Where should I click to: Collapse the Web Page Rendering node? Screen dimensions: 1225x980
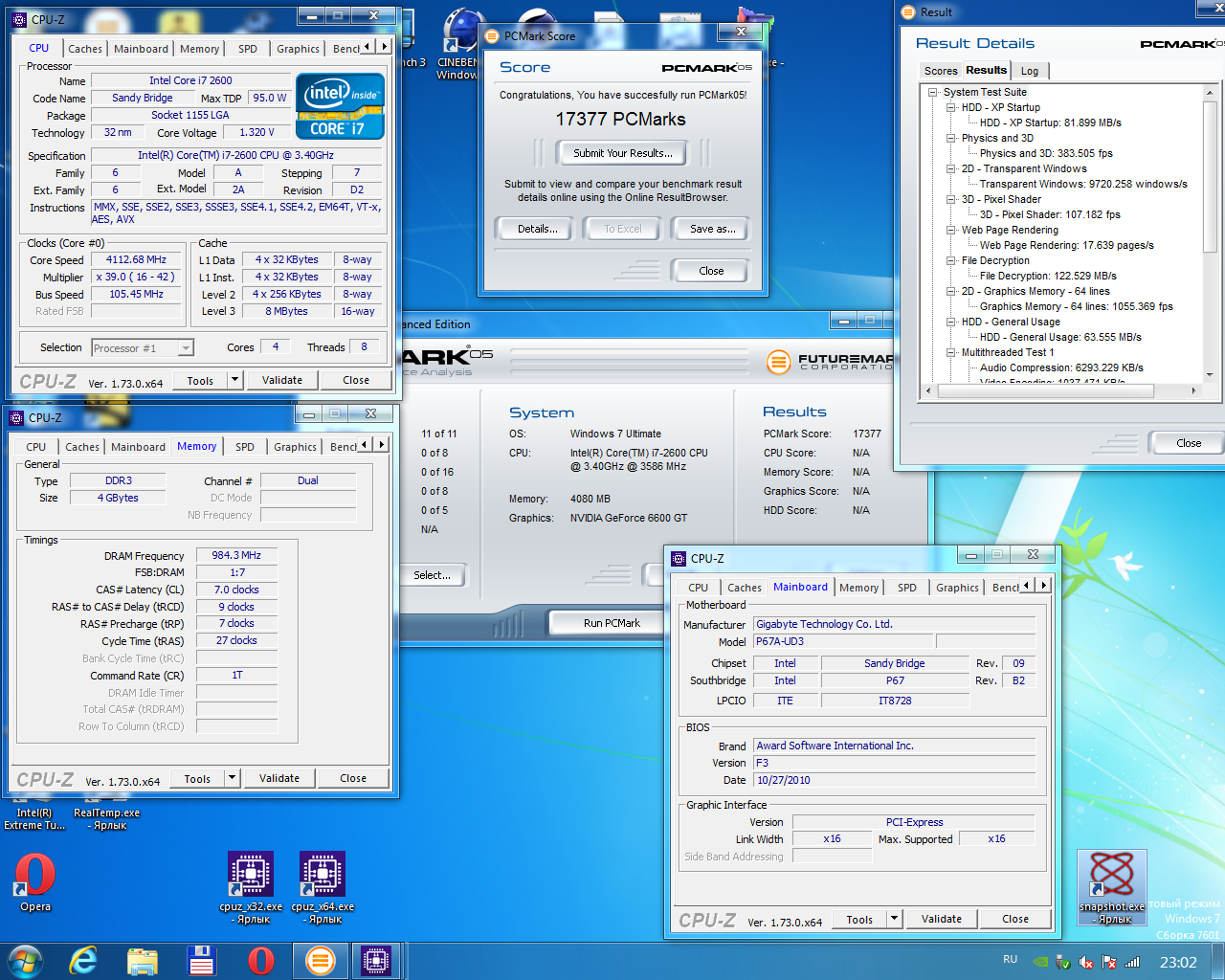click(950, 230)
